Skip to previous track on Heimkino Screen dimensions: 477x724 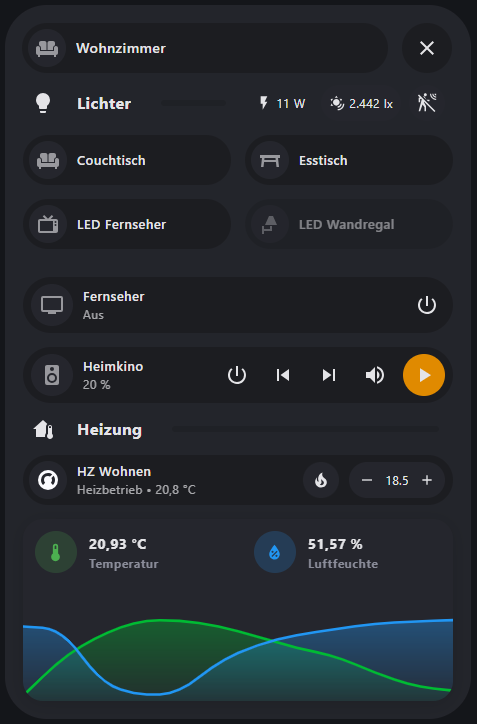(283, 375)
